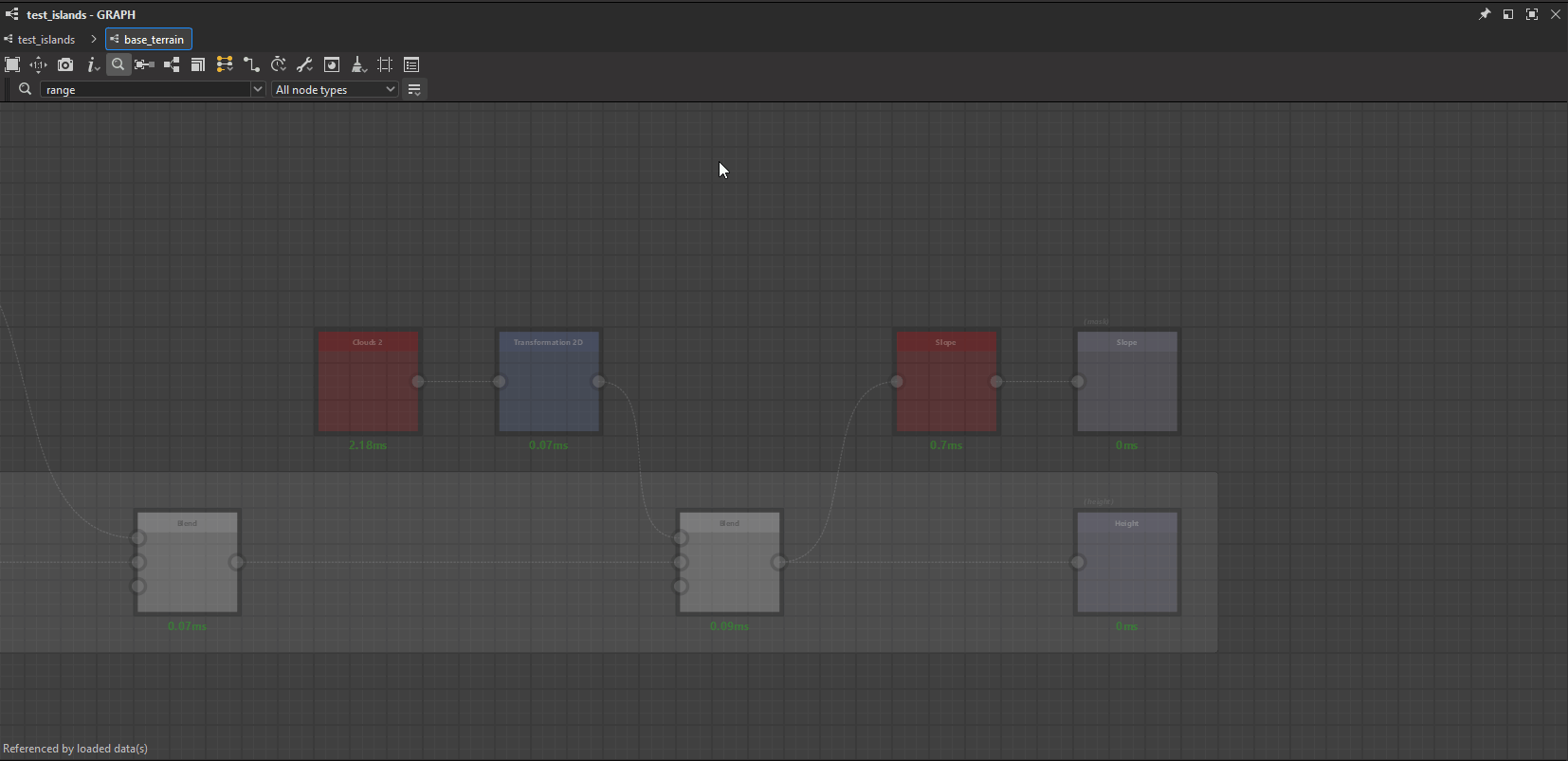Viewport: 1568px width, 761px height.
Task: Click the gray Slope output node's input connector
Action: 1078,382
